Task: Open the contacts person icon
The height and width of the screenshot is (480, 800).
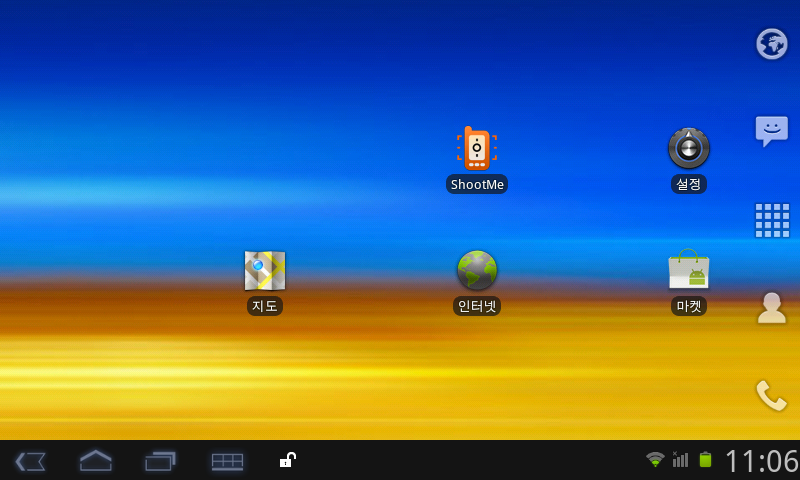Action: pos(771,308)
